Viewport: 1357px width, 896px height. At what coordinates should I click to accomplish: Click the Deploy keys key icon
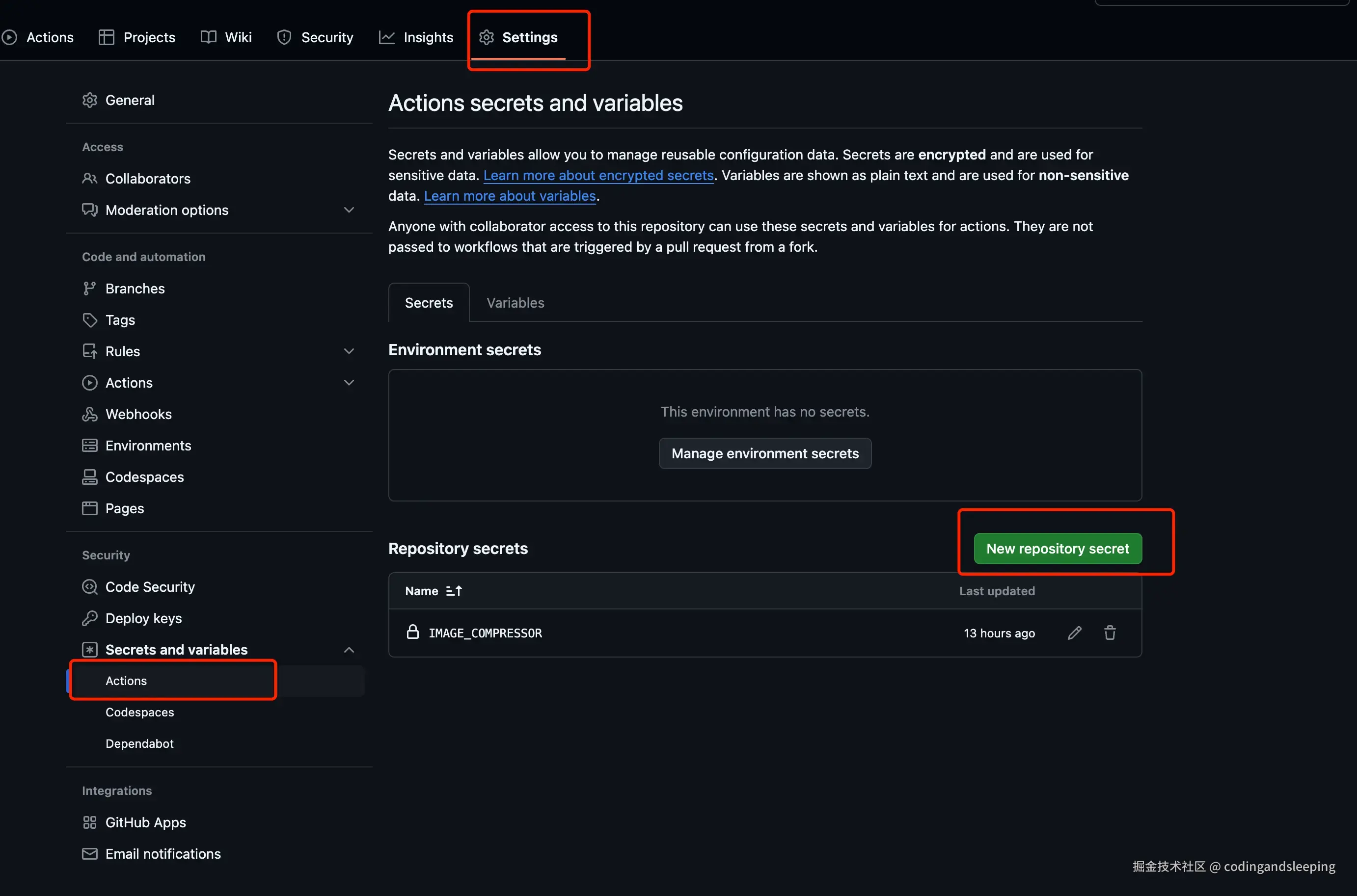(90, 618)
